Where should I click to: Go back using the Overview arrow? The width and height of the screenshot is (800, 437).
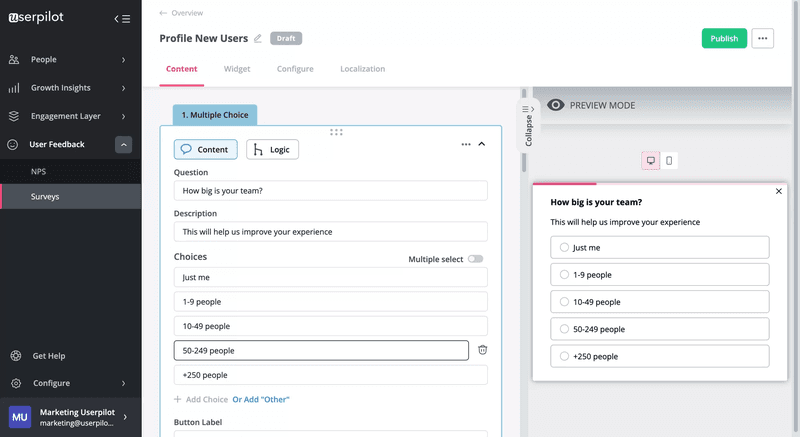(x=163, y=13)
